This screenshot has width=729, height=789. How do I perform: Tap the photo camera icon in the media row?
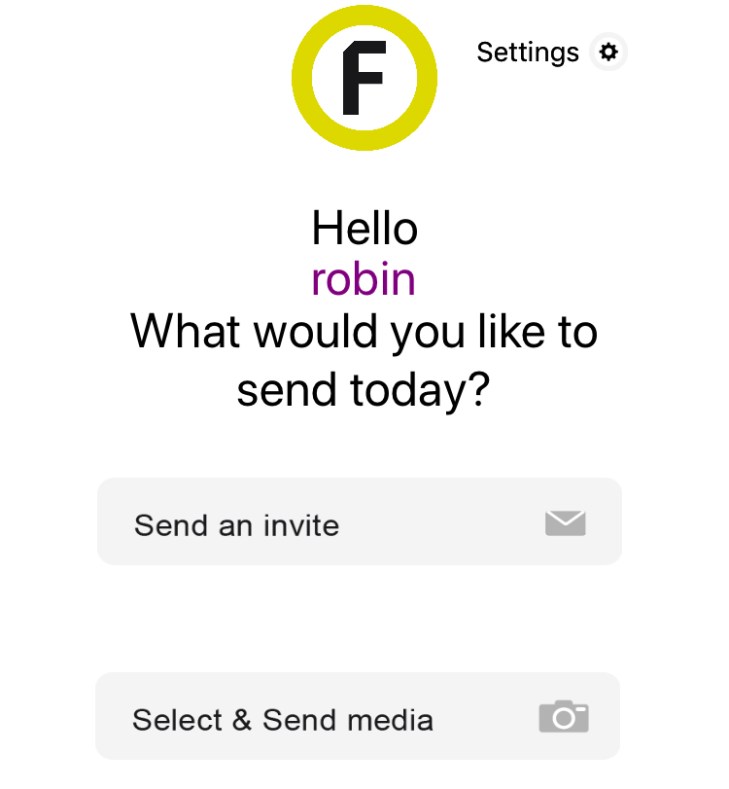tap(564, 716)
